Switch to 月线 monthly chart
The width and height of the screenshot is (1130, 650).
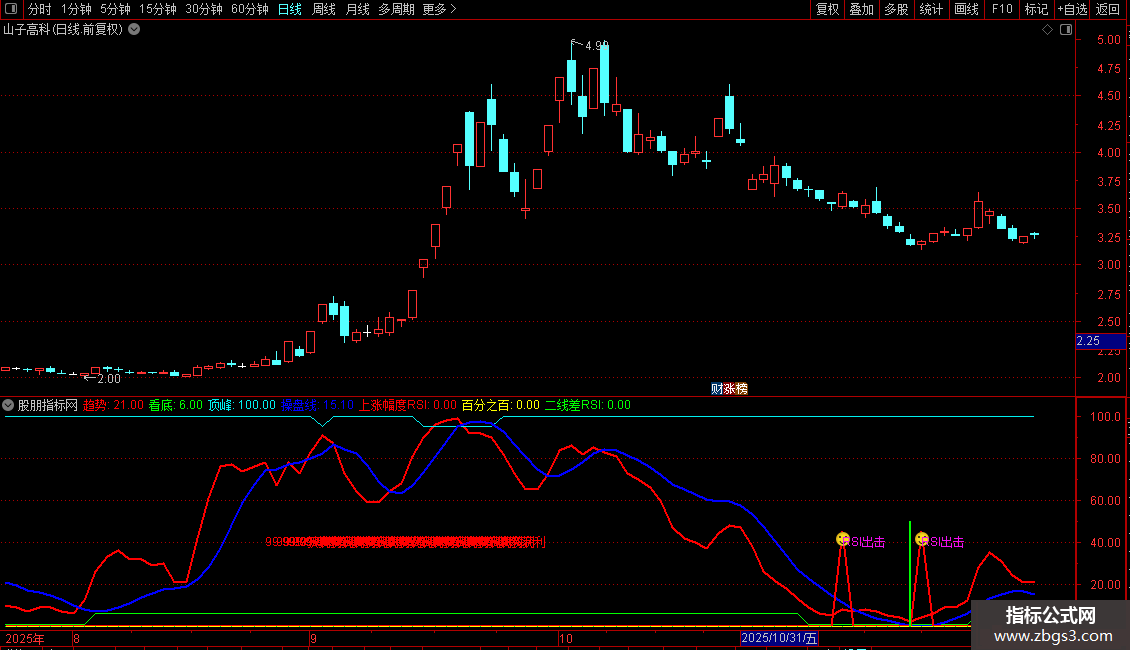click(357, 9)
